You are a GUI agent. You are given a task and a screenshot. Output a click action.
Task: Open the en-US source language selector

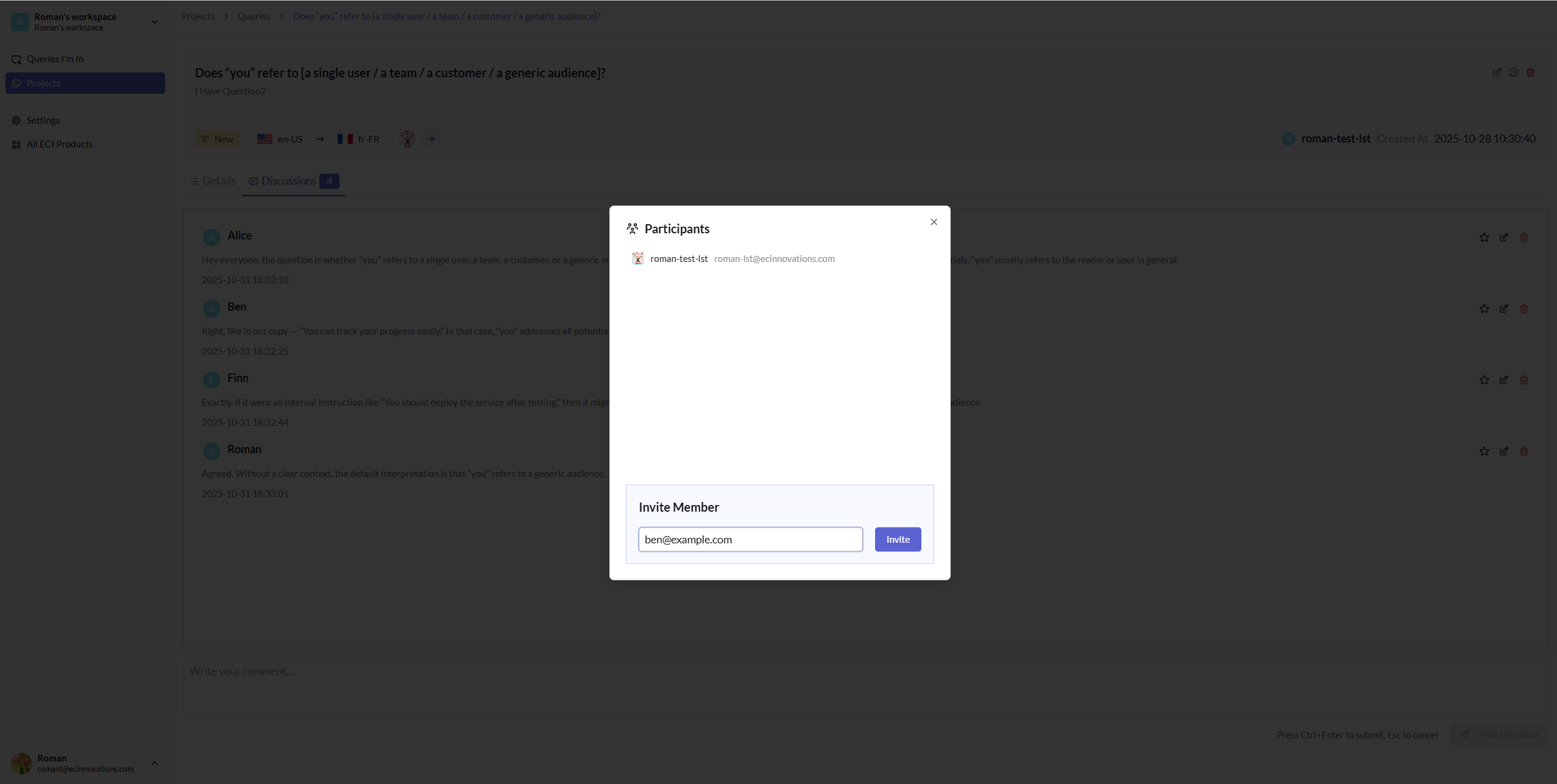(279, 139)
